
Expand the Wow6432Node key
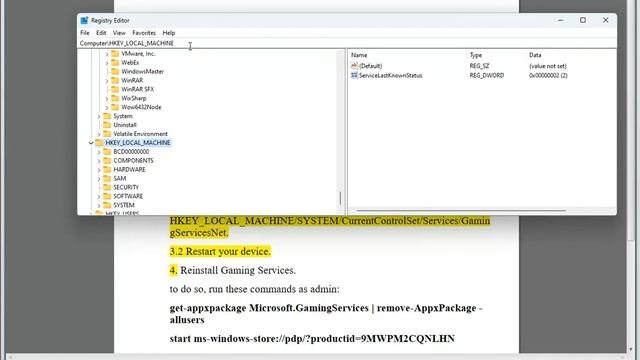coord(107,107)
